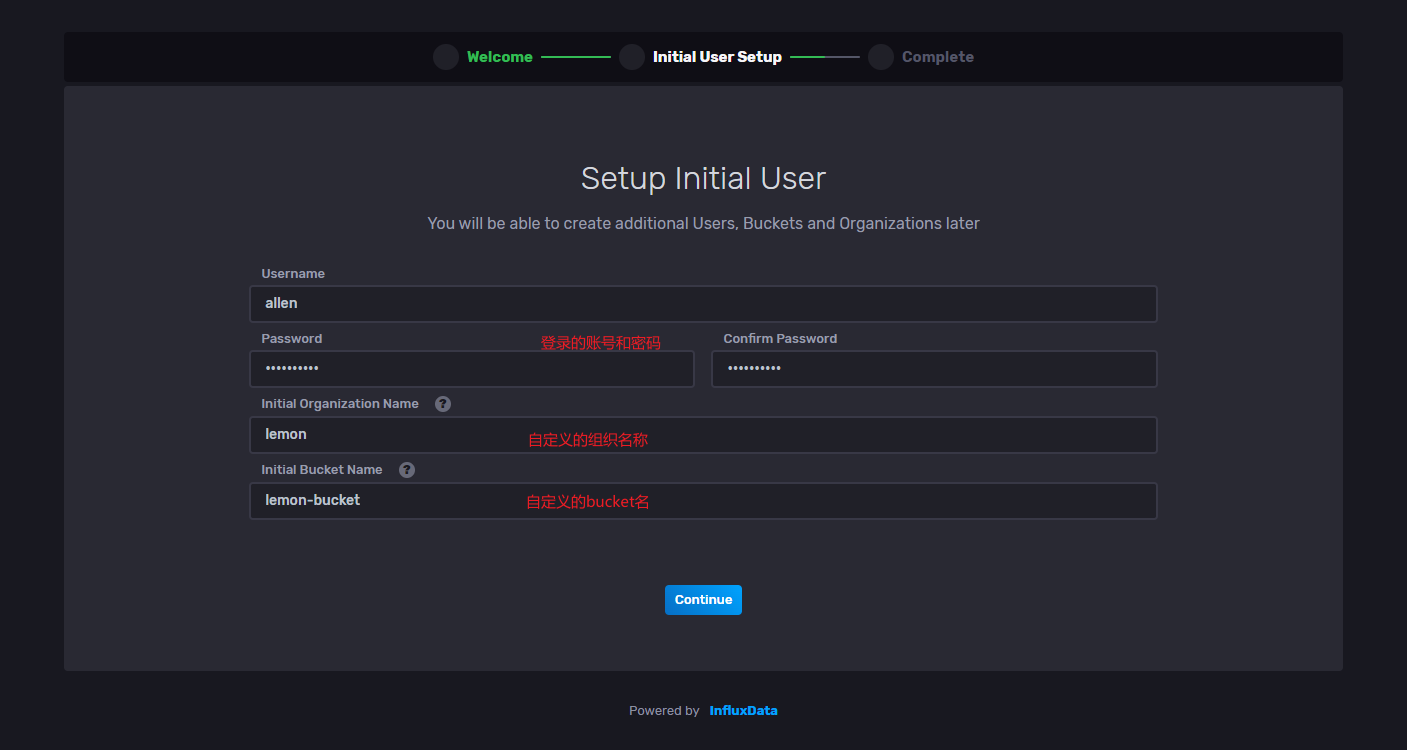
Task: Click the Username label
Action: pyautogui.click(x=293, y=274)
